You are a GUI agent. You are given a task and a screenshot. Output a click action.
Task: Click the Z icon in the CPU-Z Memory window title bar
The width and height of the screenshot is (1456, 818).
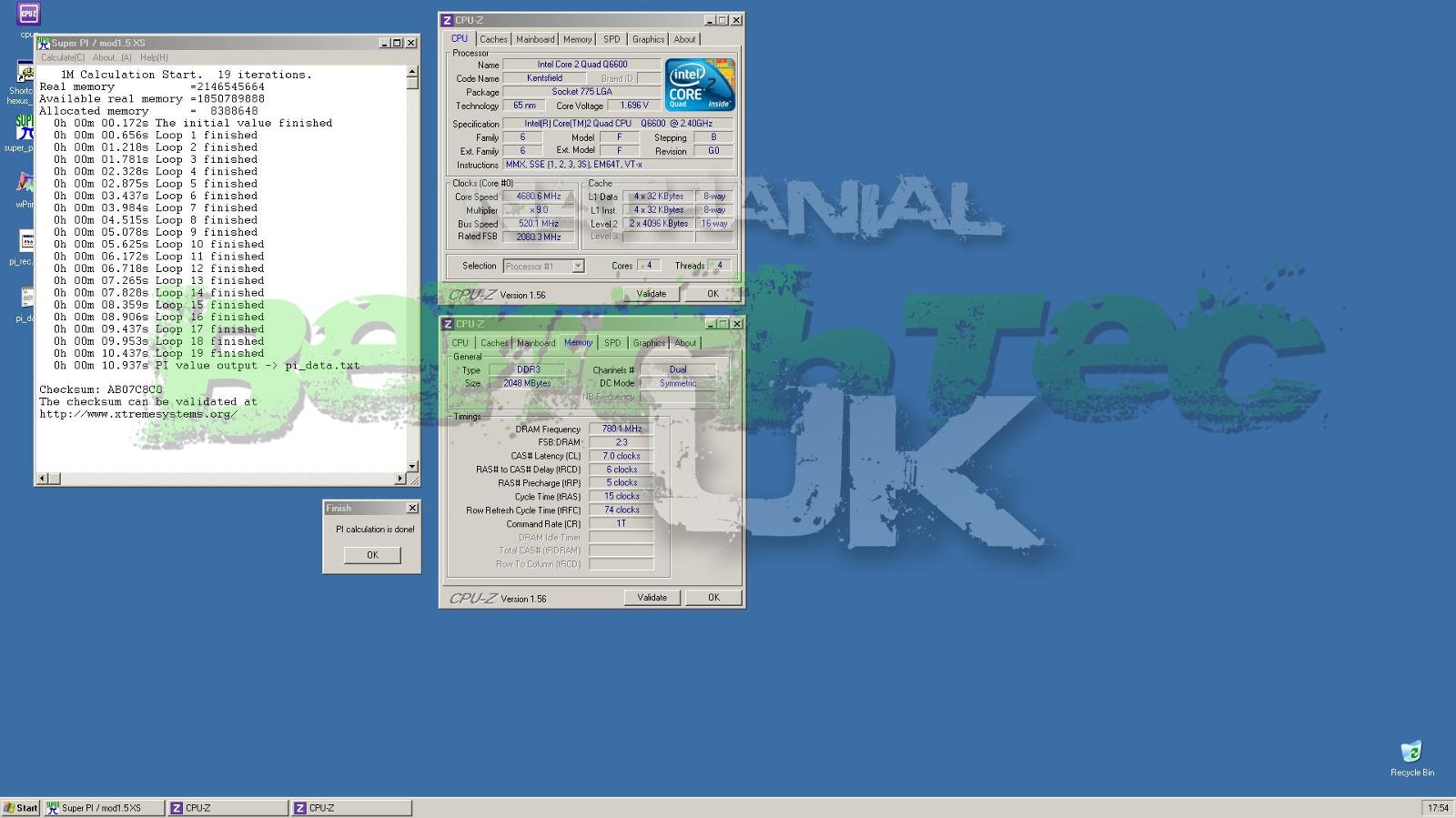coord(447,324)
